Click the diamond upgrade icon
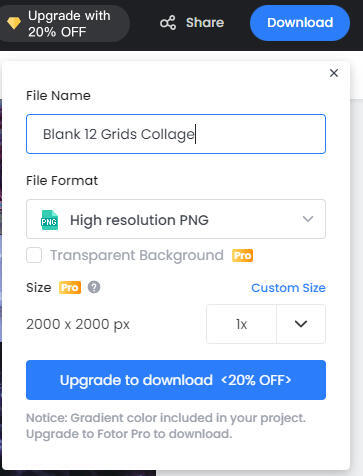 14,23
